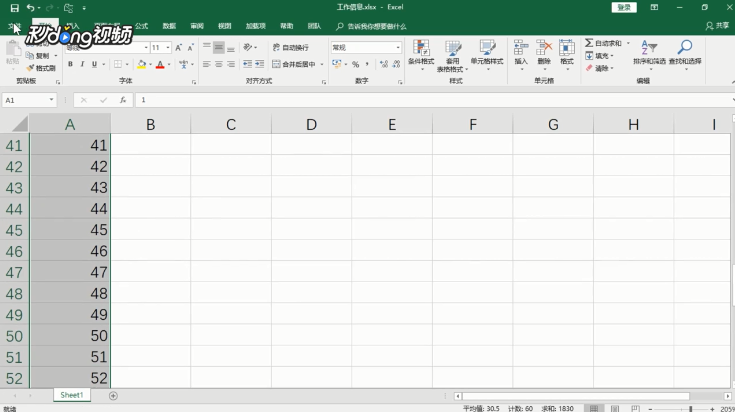Click the AutoSum sigma button
This screenshot has width=735, height=412.
click(603, 43)
